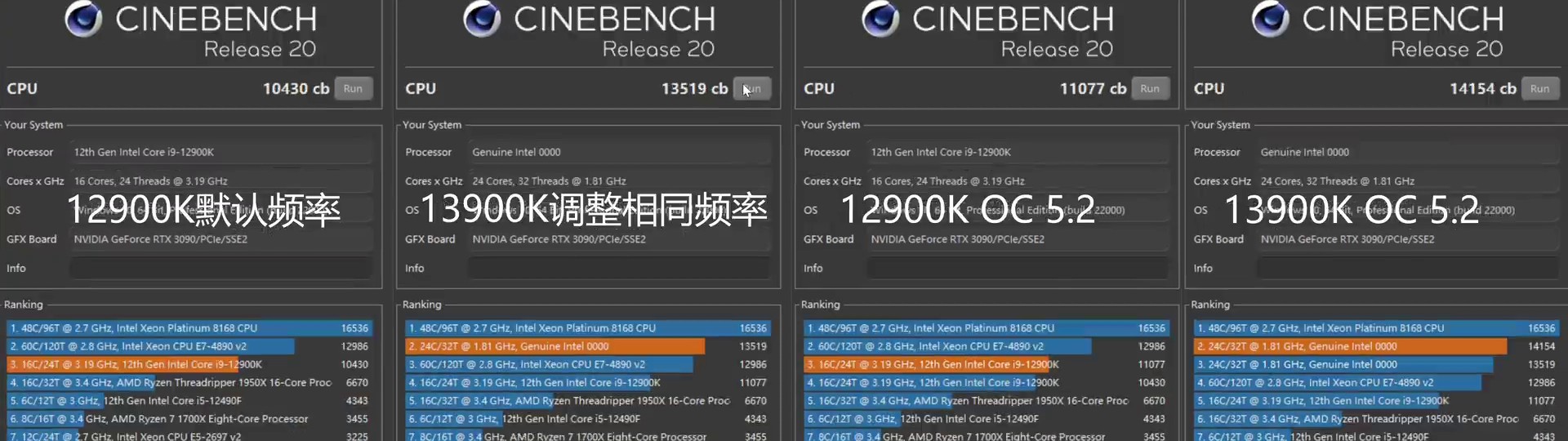Select the Processor field in the 10430 cb window
1568x441 pixels.
tap(221, 152)
